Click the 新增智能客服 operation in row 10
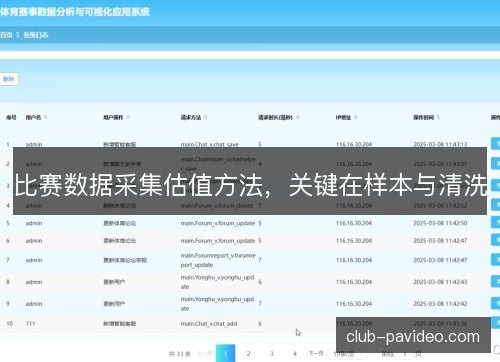Image resolution: width=500 pixels, height=362 pixels. coord(119,324)
